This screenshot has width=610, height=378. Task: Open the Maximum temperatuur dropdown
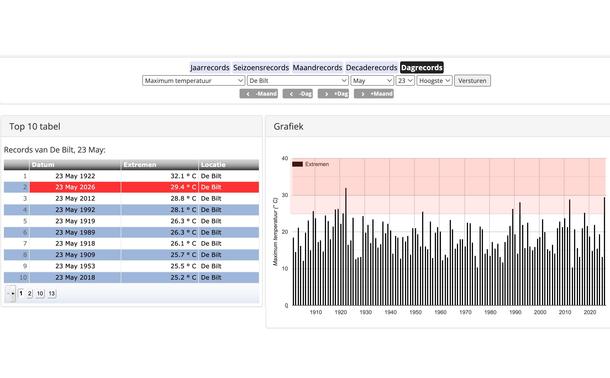point(193,80)
